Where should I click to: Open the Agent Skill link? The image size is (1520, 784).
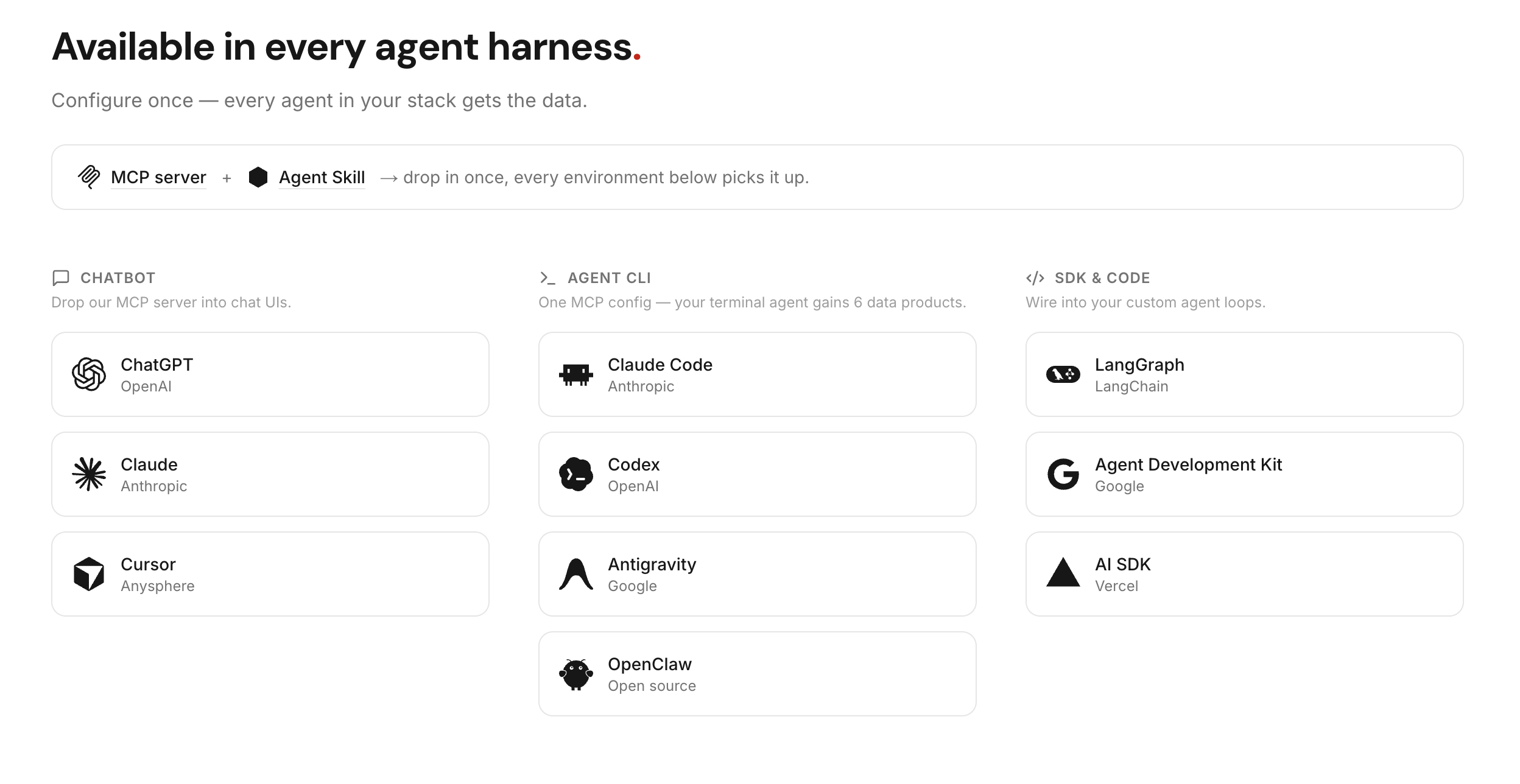point(322,177)
